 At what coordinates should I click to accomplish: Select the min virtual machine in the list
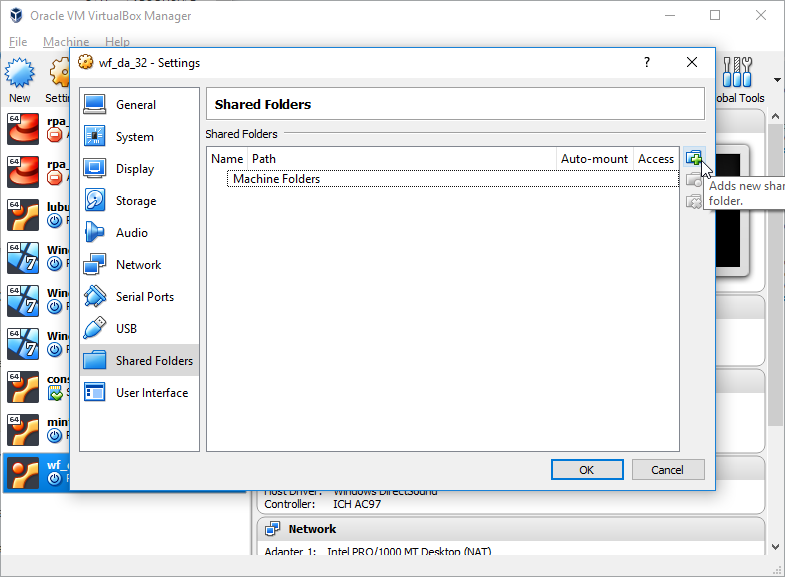[x=37, y=429]
